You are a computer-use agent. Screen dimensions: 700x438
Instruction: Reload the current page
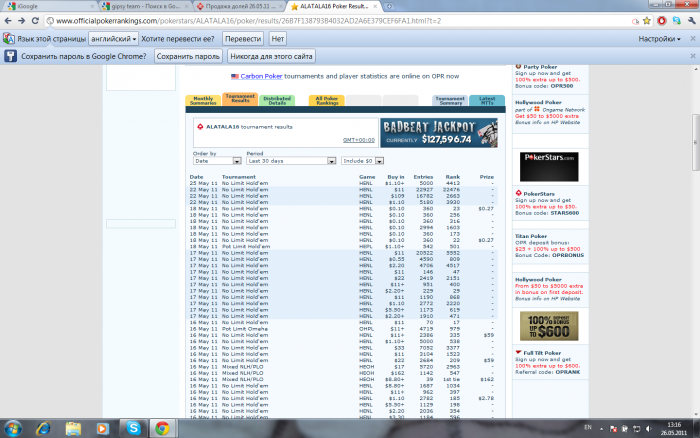[x=35, y=21]
